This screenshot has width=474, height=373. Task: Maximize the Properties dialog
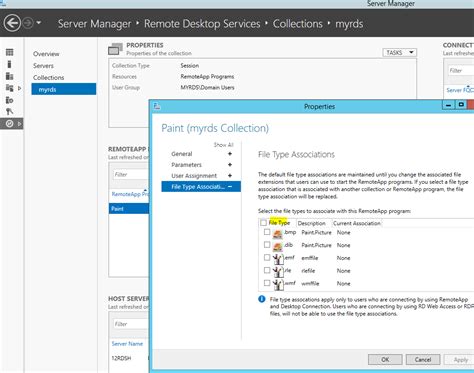click(461, 105)
